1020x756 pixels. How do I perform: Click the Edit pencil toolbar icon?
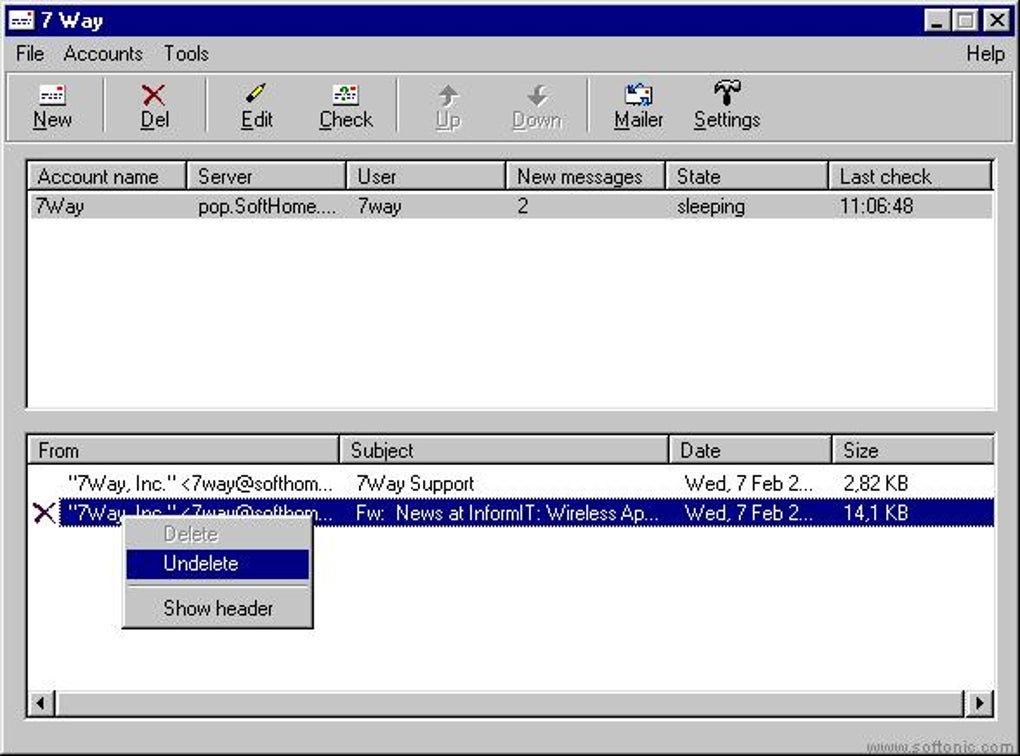(256, 94)
